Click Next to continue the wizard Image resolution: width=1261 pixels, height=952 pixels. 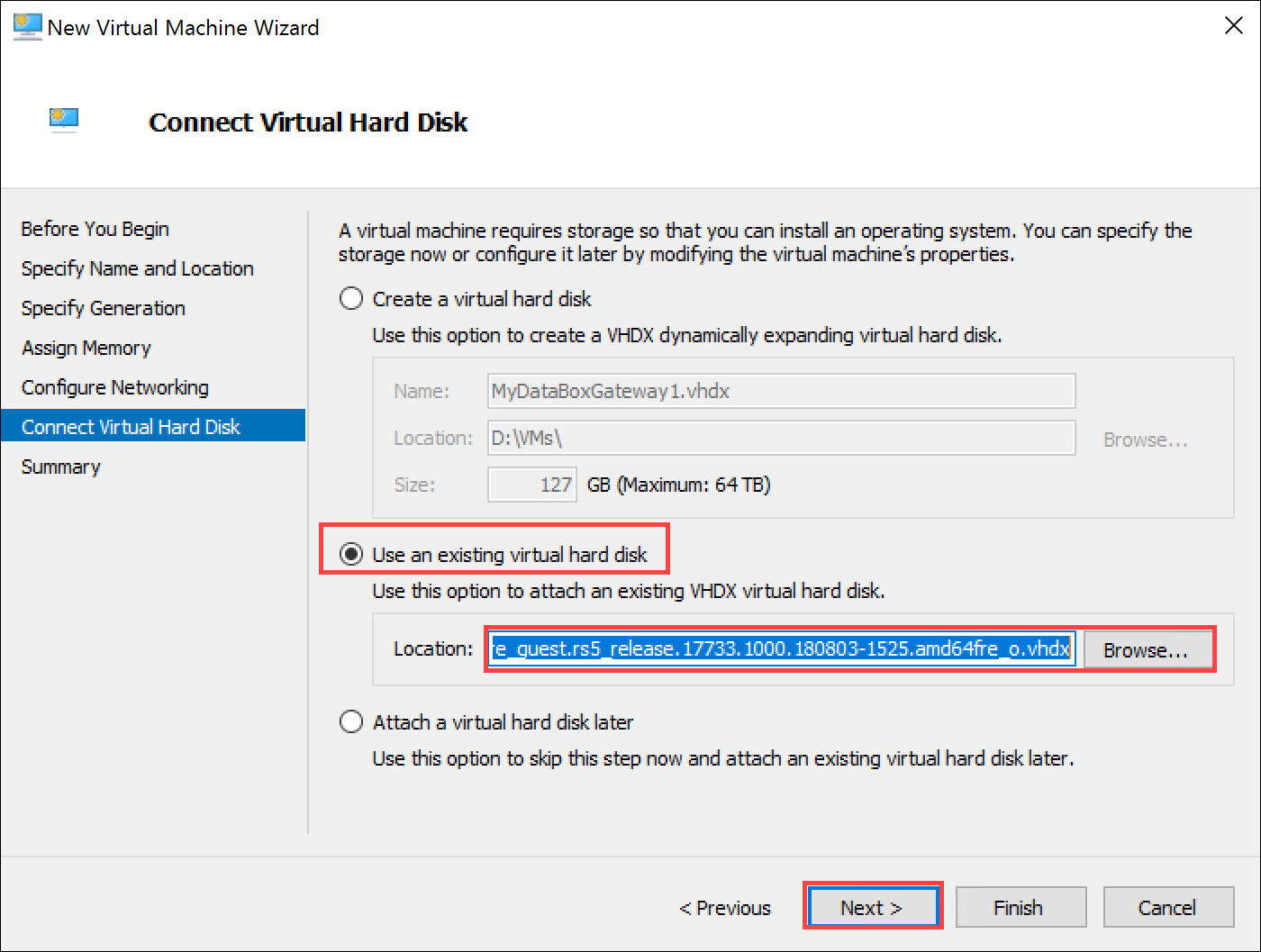pos(872,907)
